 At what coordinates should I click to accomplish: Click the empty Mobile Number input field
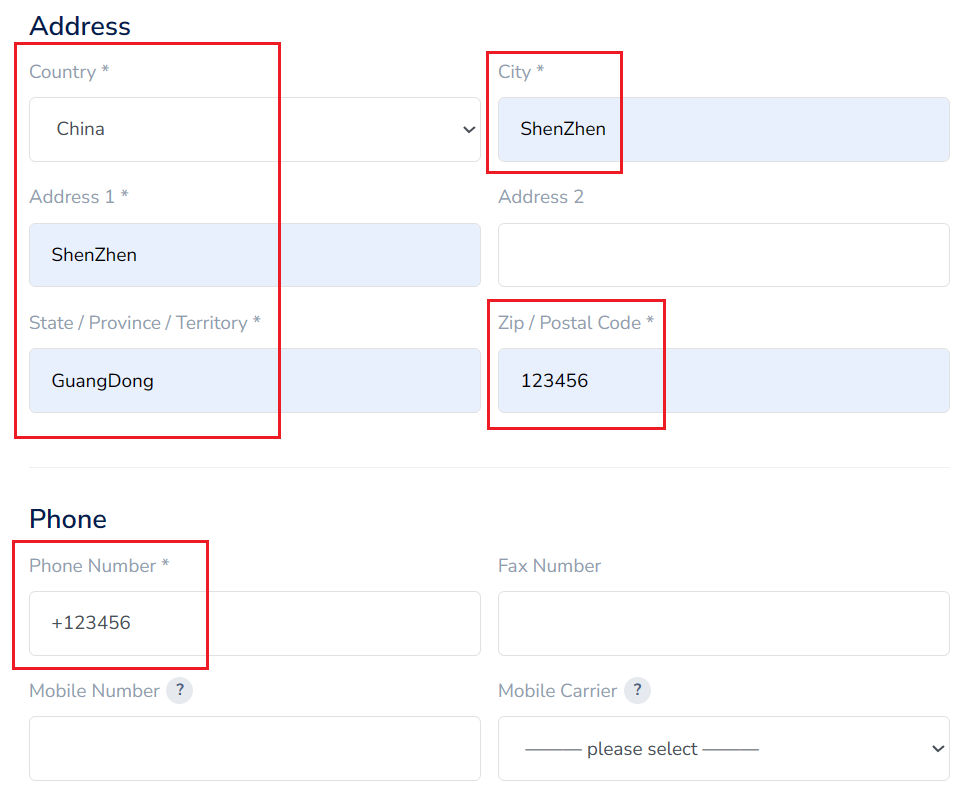pyautogui.click(x=254, y=748)
